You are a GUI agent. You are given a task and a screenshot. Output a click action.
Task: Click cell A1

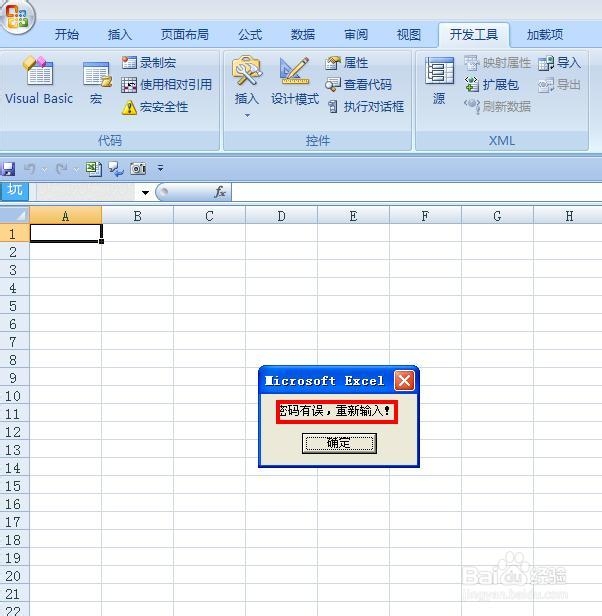click(66, 233)
